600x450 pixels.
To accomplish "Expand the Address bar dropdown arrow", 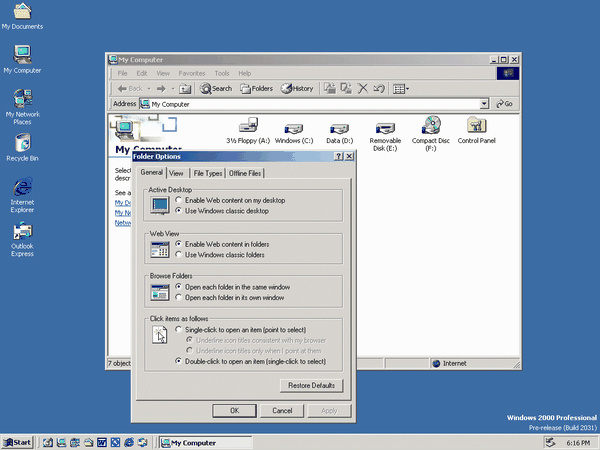I will [484, 104].
